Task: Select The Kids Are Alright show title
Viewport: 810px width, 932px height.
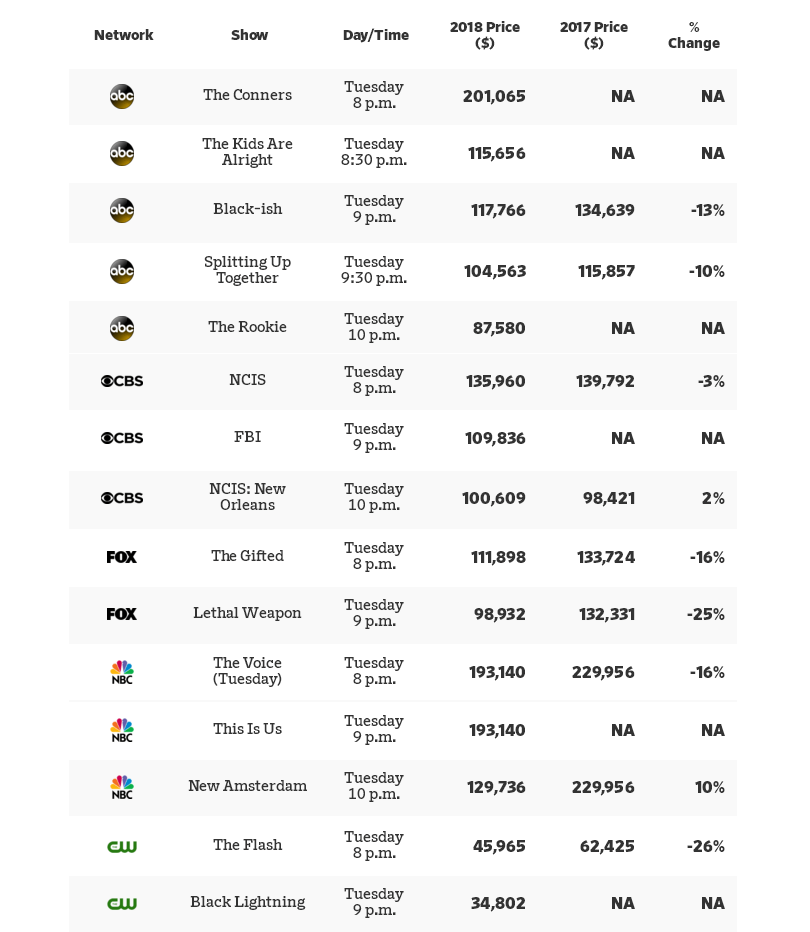Action: [x=248, y=152]
